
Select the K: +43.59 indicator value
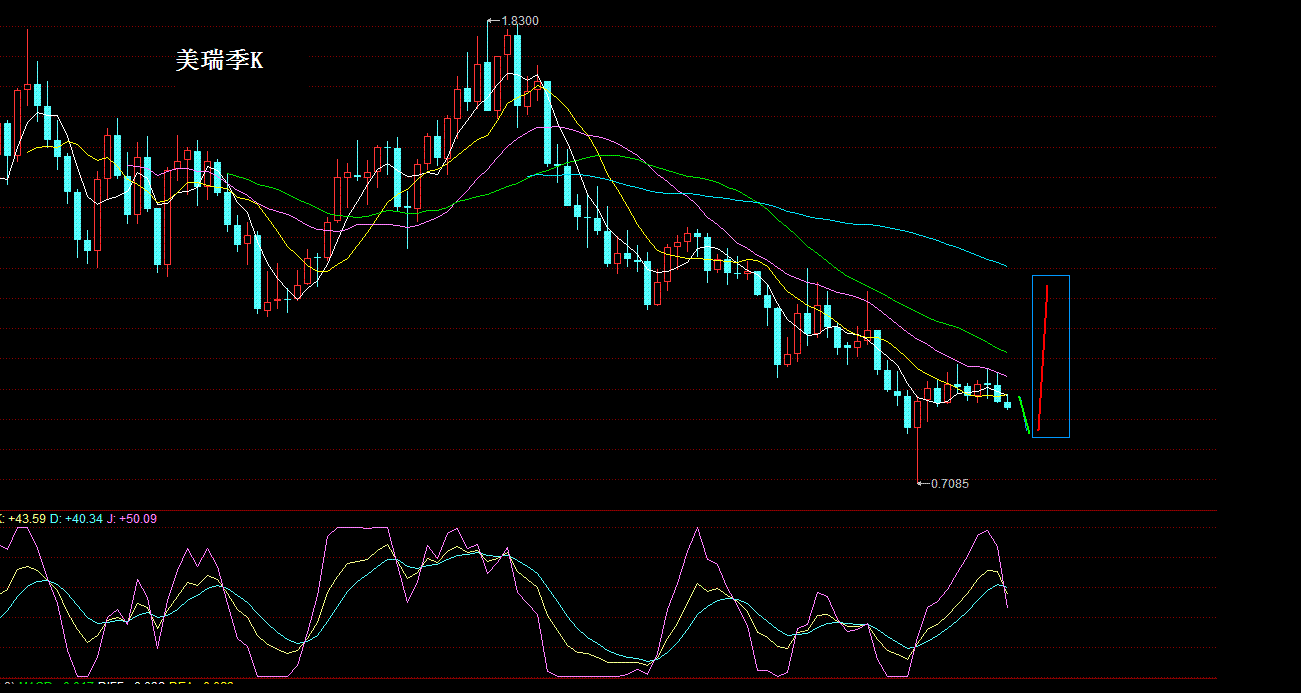[x=22, y=518]
